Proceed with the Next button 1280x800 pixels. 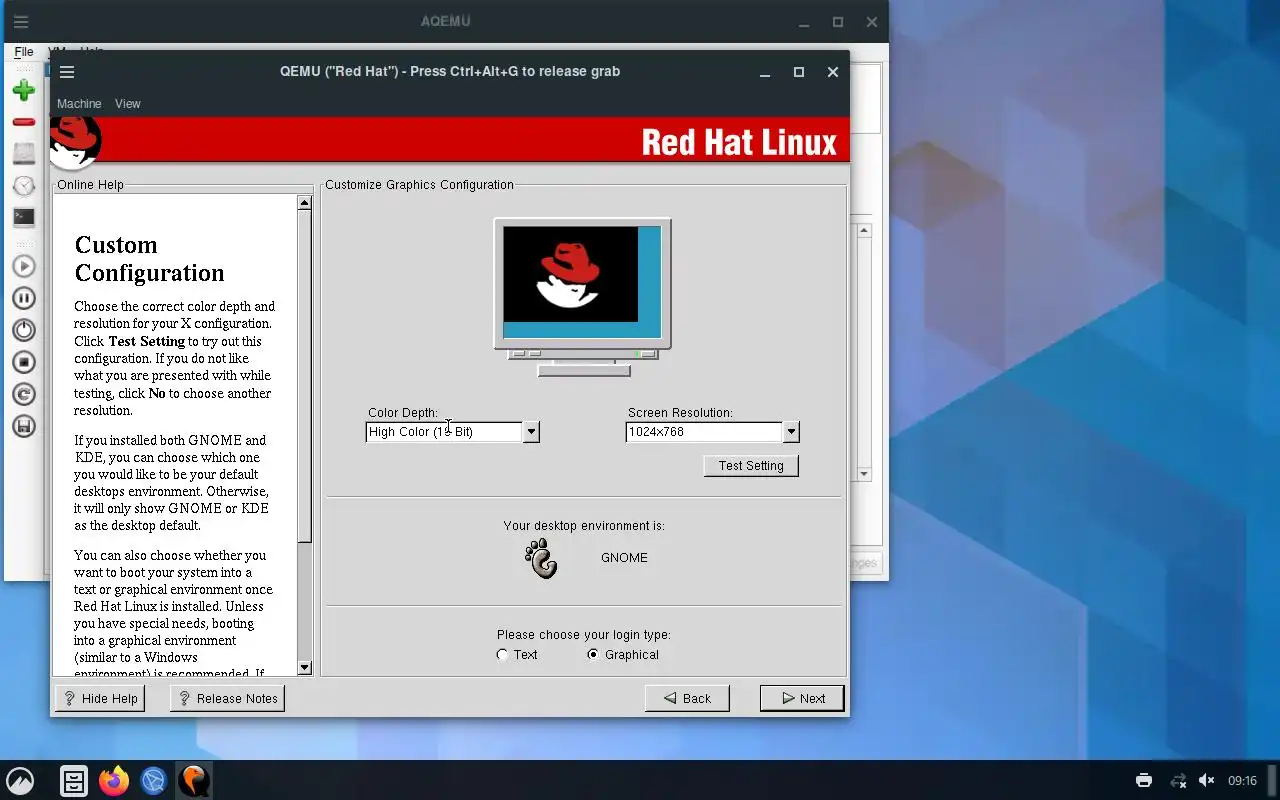click(x=802, y=699)
